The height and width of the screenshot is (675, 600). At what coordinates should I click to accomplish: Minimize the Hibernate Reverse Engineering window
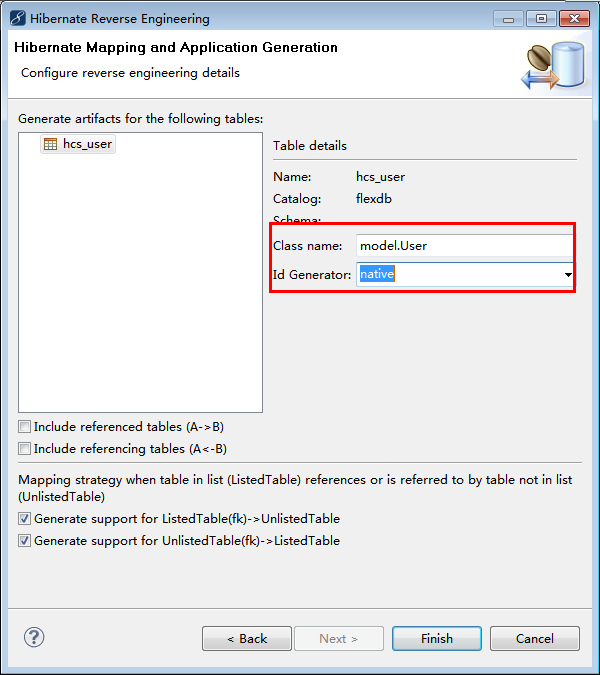[508, 19]
